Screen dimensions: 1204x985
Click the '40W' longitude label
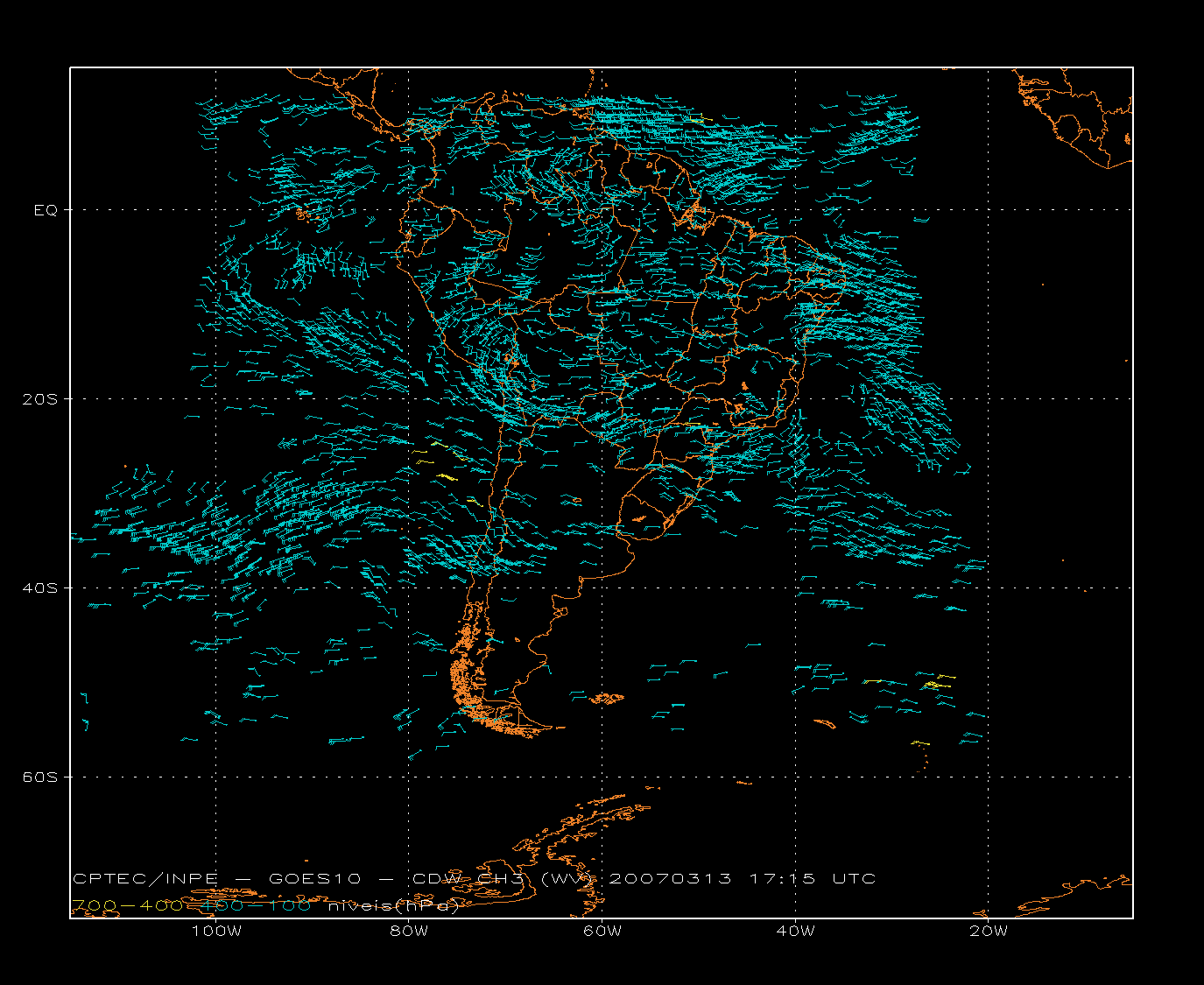point(795,931)
